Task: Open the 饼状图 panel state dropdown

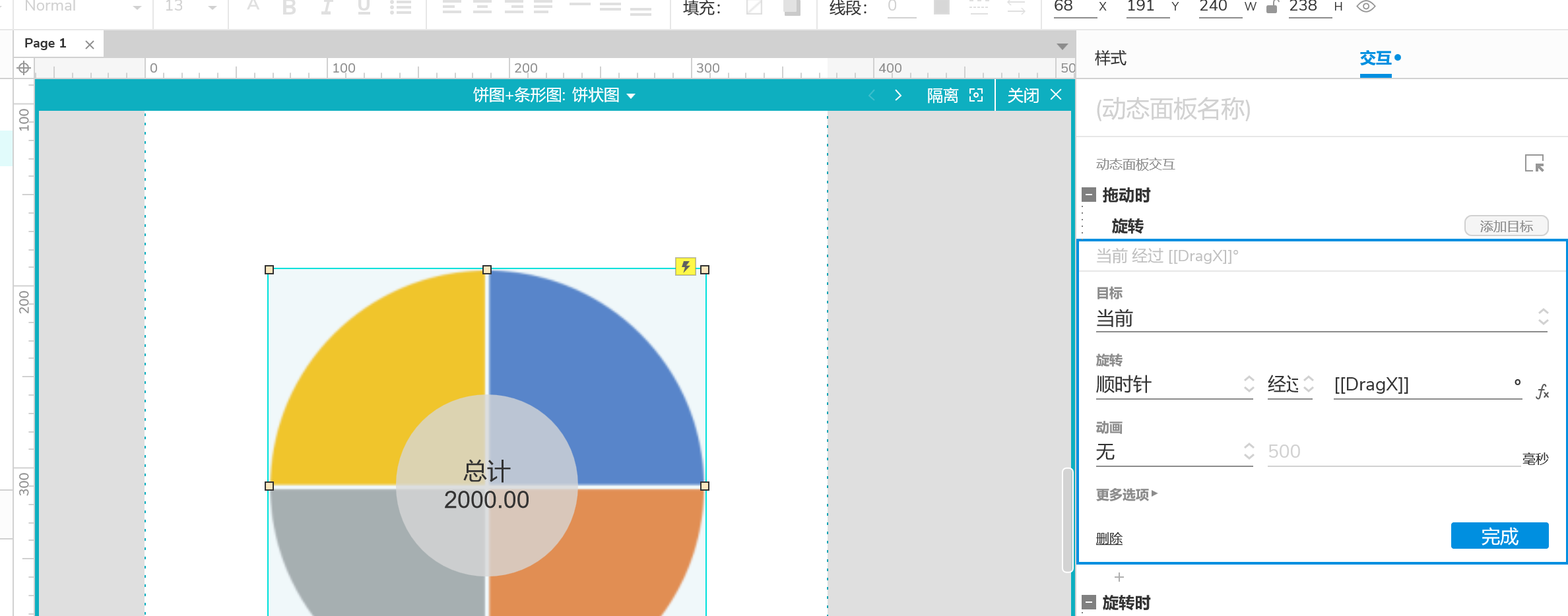Action: [x=603, y=95]
